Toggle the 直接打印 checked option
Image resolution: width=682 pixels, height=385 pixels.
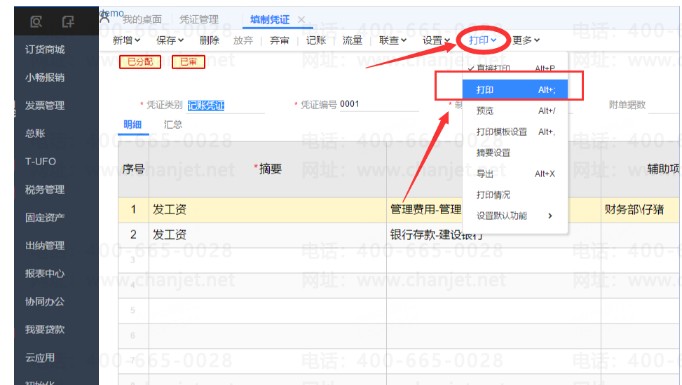[515, 68]
